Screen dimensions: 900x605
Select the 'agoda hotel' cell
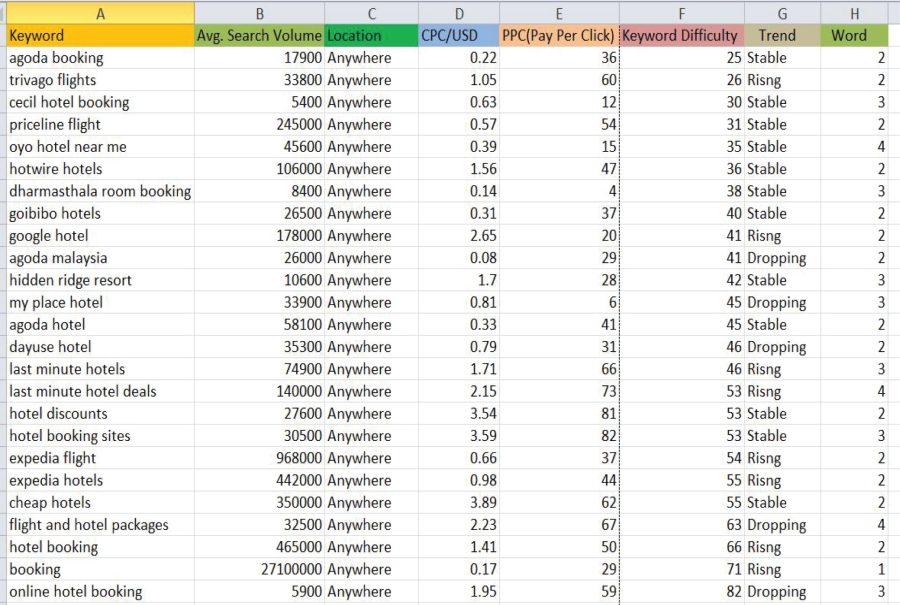click(x=100, y=325)
